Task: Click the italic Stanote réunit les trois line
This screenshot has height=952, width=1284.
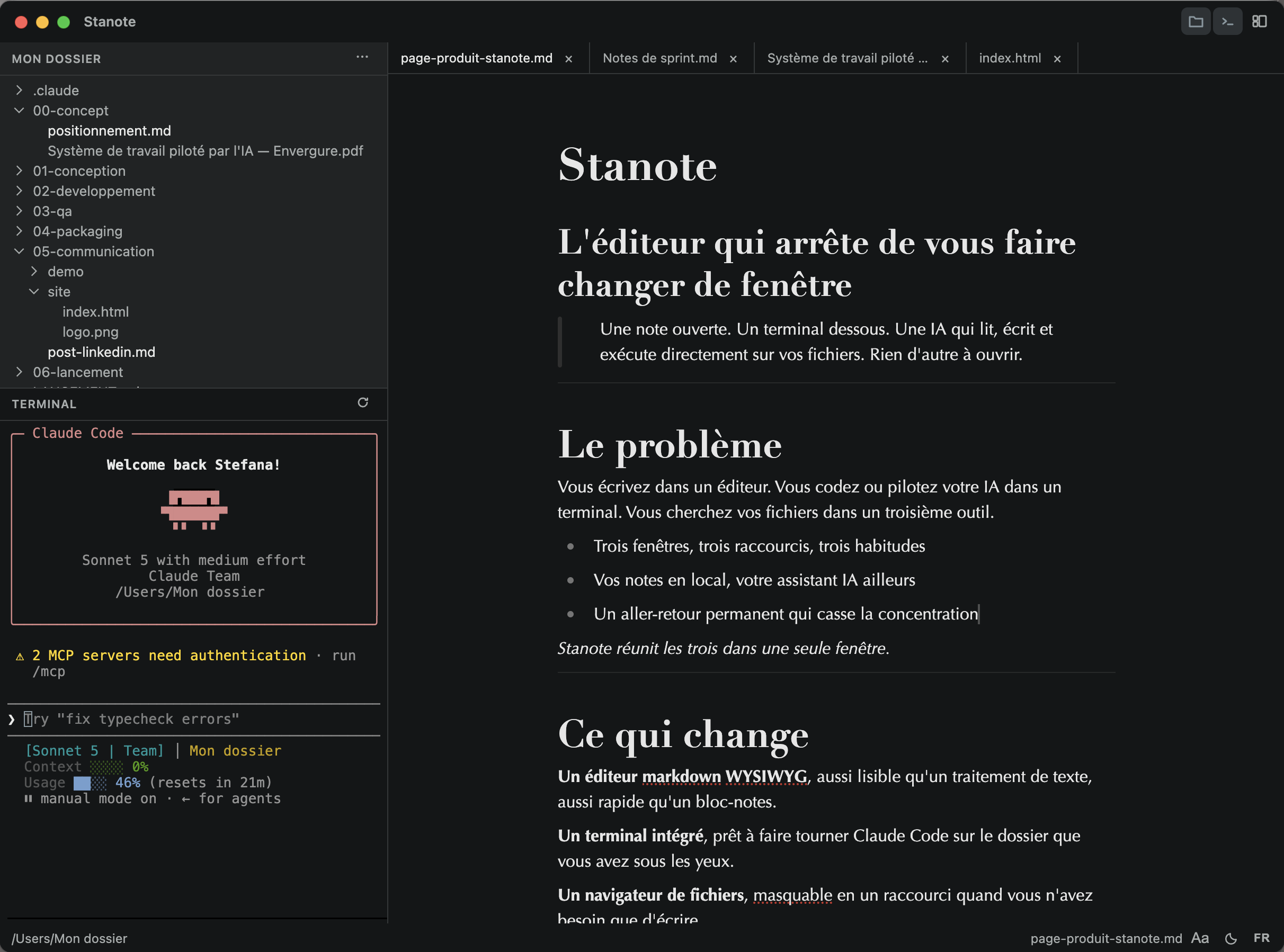Action: (x=723, y=648)
